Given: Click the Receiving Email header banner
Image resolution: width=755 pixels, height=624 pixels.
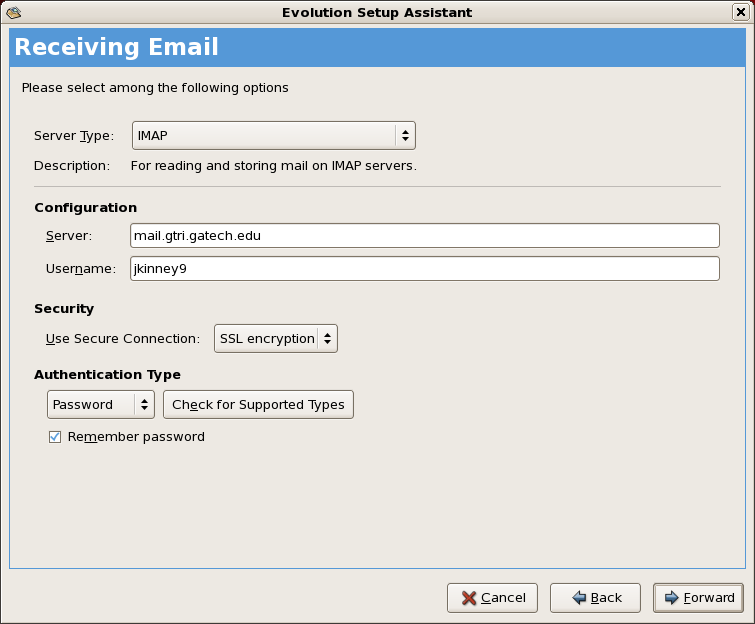Looking at the screenshot, I should click(x=377, y=47).
